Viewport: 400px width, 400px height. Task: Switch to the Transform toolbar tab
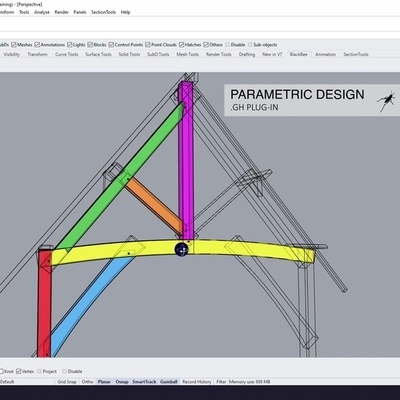click(x=37, y=54)
